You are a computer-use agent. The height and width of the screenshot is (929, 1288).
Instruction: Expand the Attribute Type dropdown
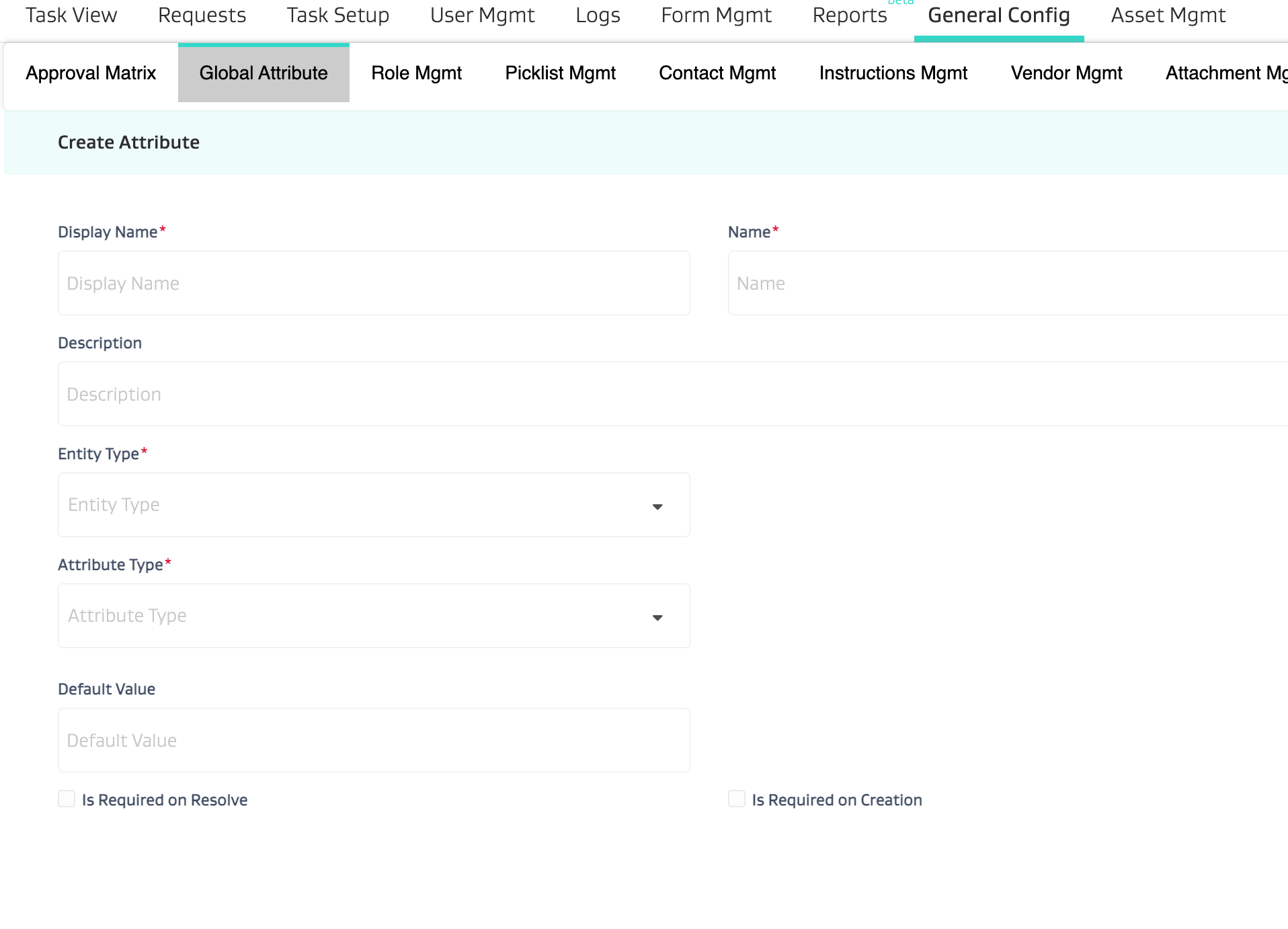pos(374,616)
